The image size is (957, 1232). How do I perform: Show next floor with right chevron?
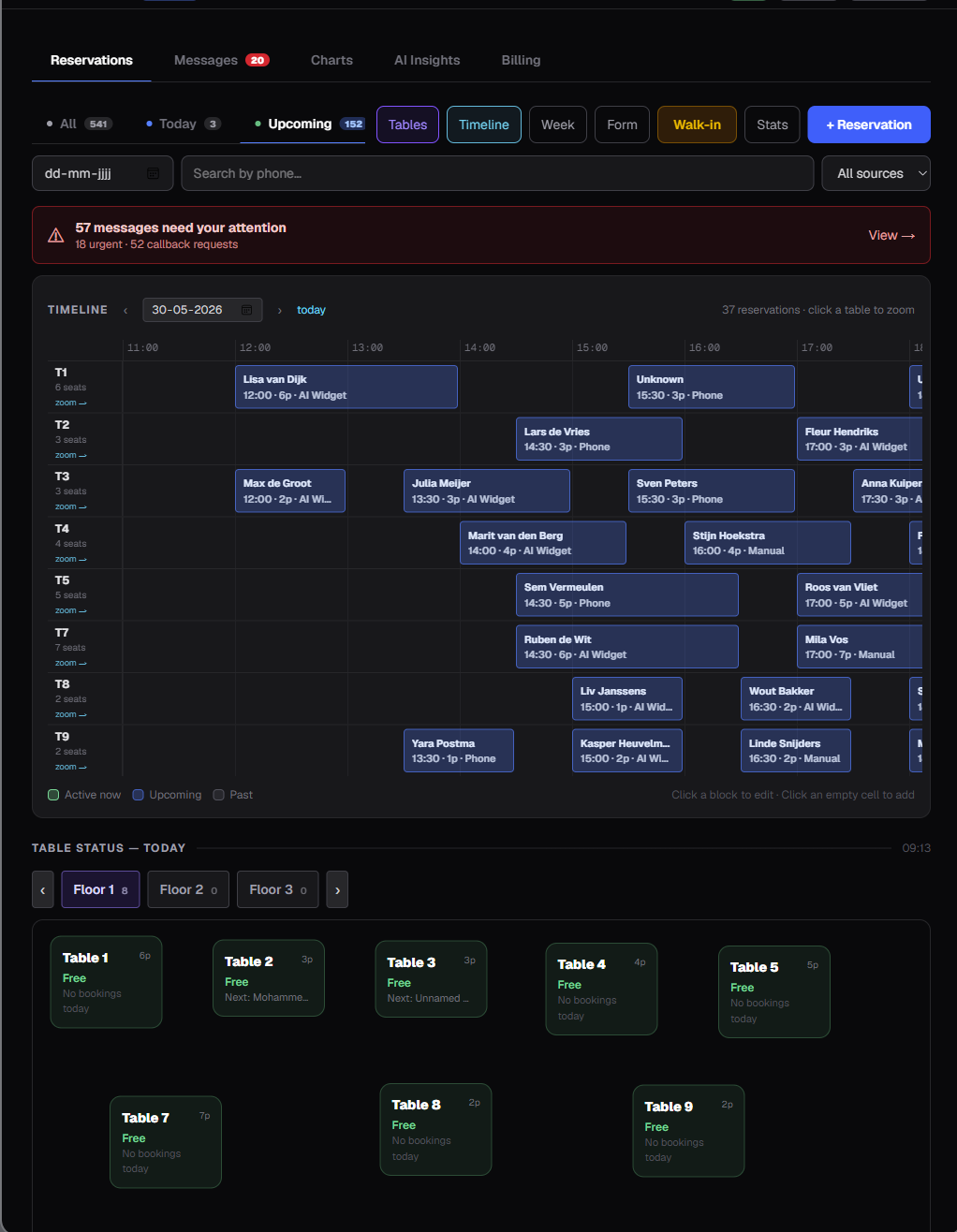(x=338, y=889)
